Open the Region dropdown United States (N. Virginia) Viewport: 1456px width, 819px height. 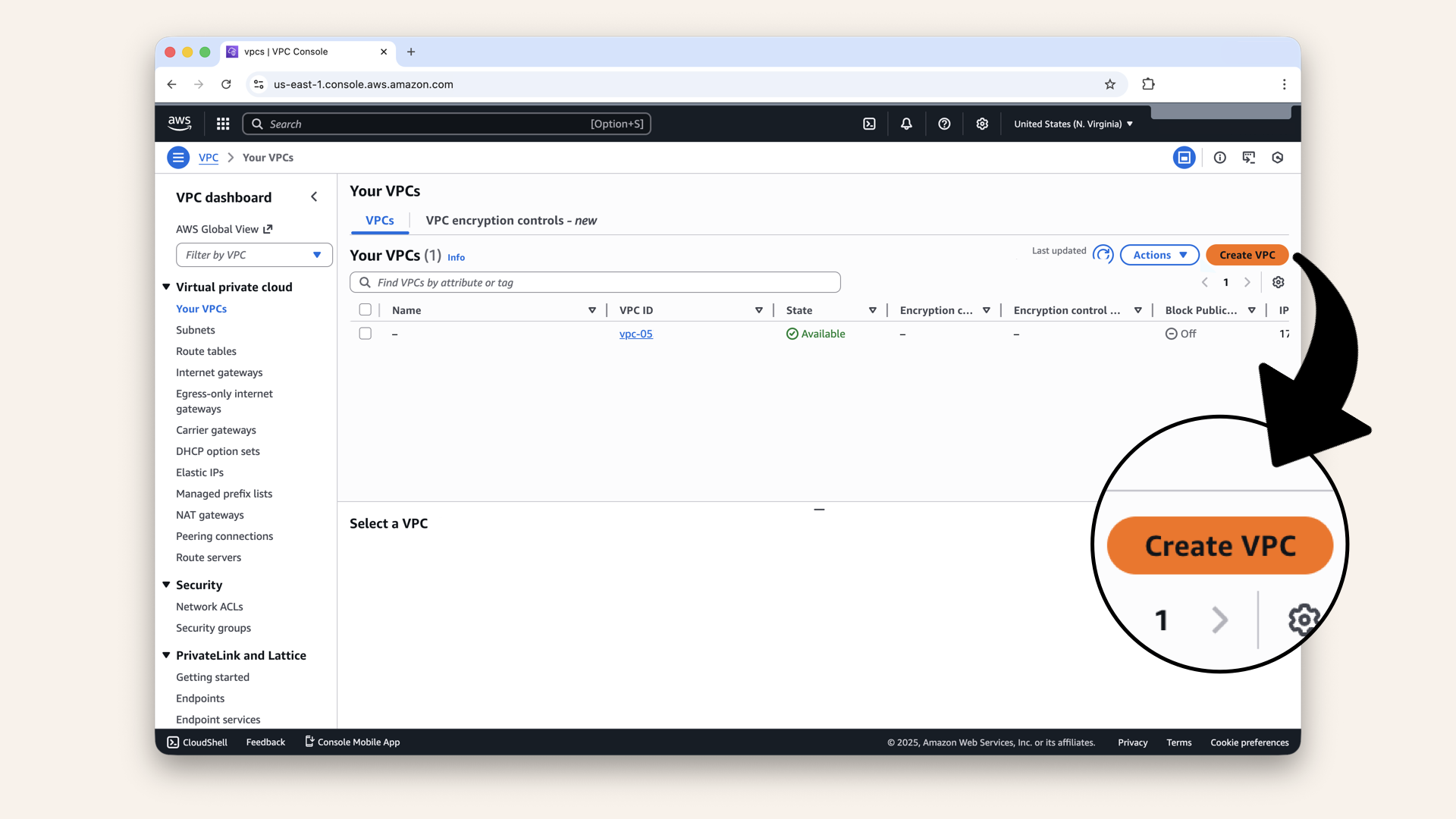[1072, 124]
